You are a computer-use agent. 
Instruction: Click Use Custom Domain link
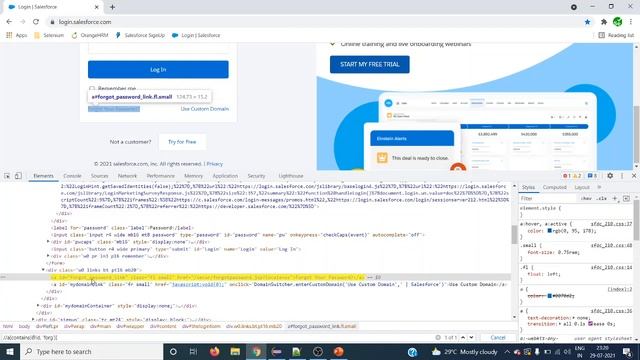[x=204, y=109]
